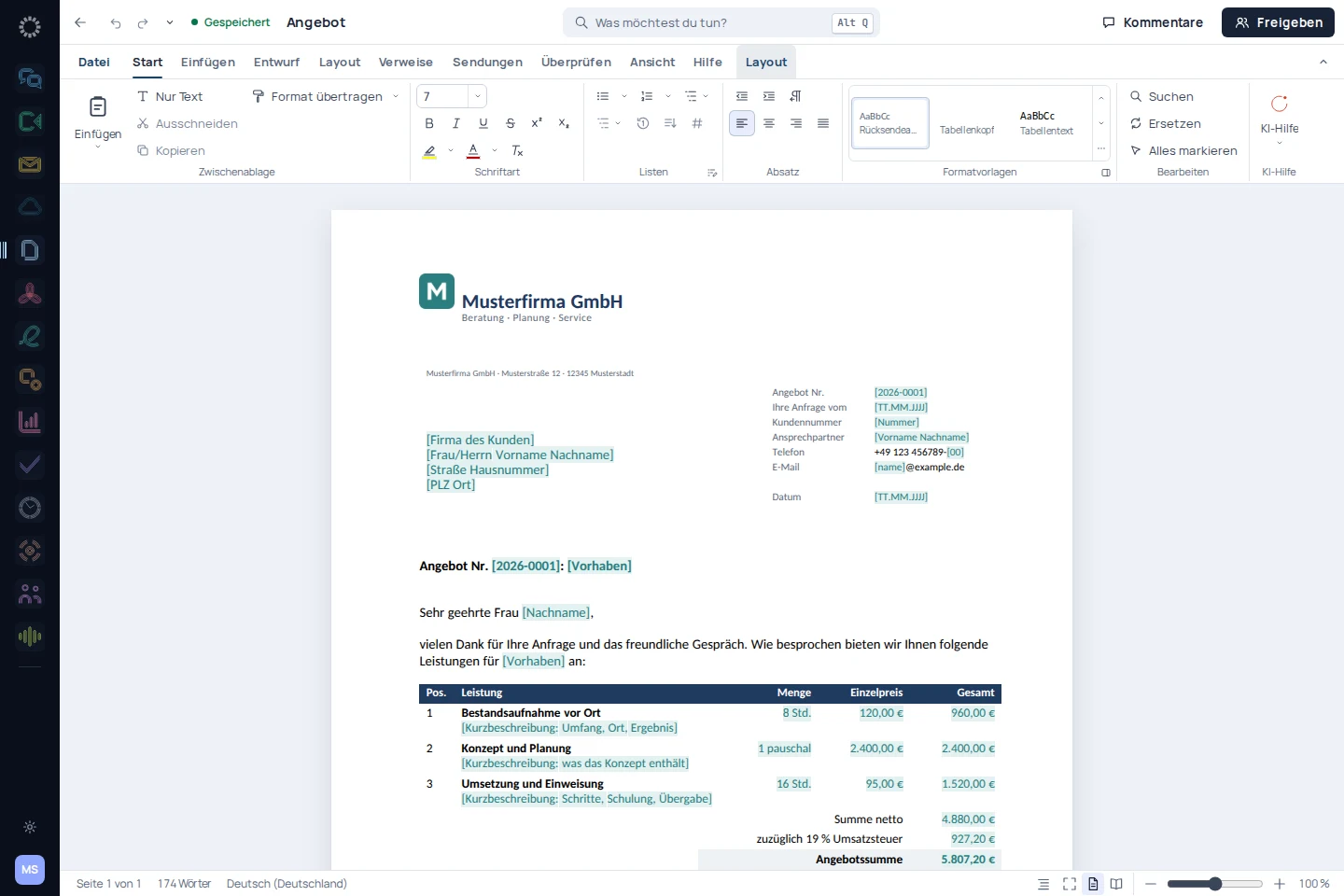Select the Tabellenkopf style

[x=967, y=123]
